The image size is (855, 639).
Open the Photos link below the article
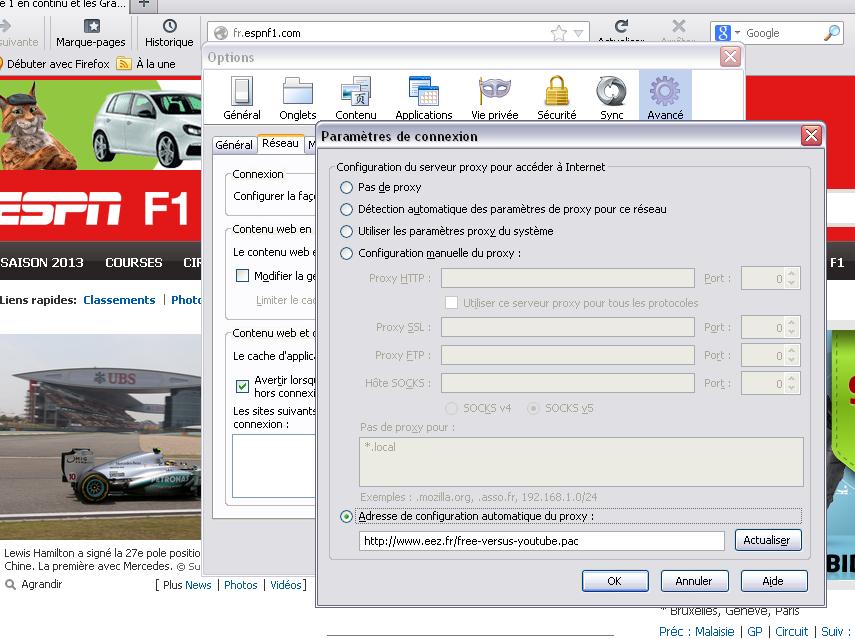click(x=240, y=585)
